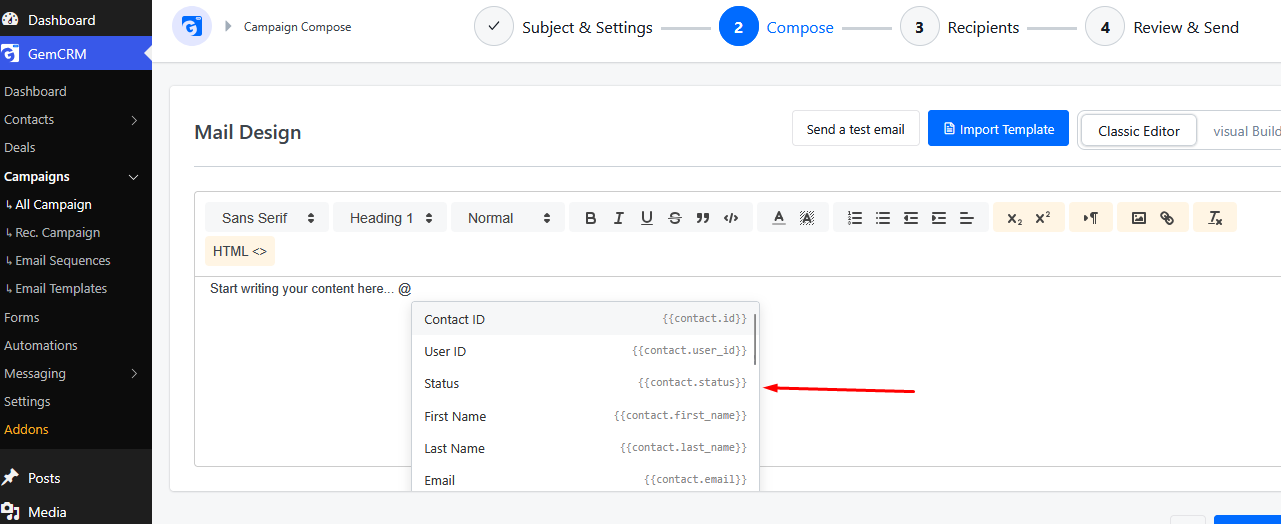Screen dimensions: 1281x524
Task: Insert a hyperlink
Action: point(1166,218)
